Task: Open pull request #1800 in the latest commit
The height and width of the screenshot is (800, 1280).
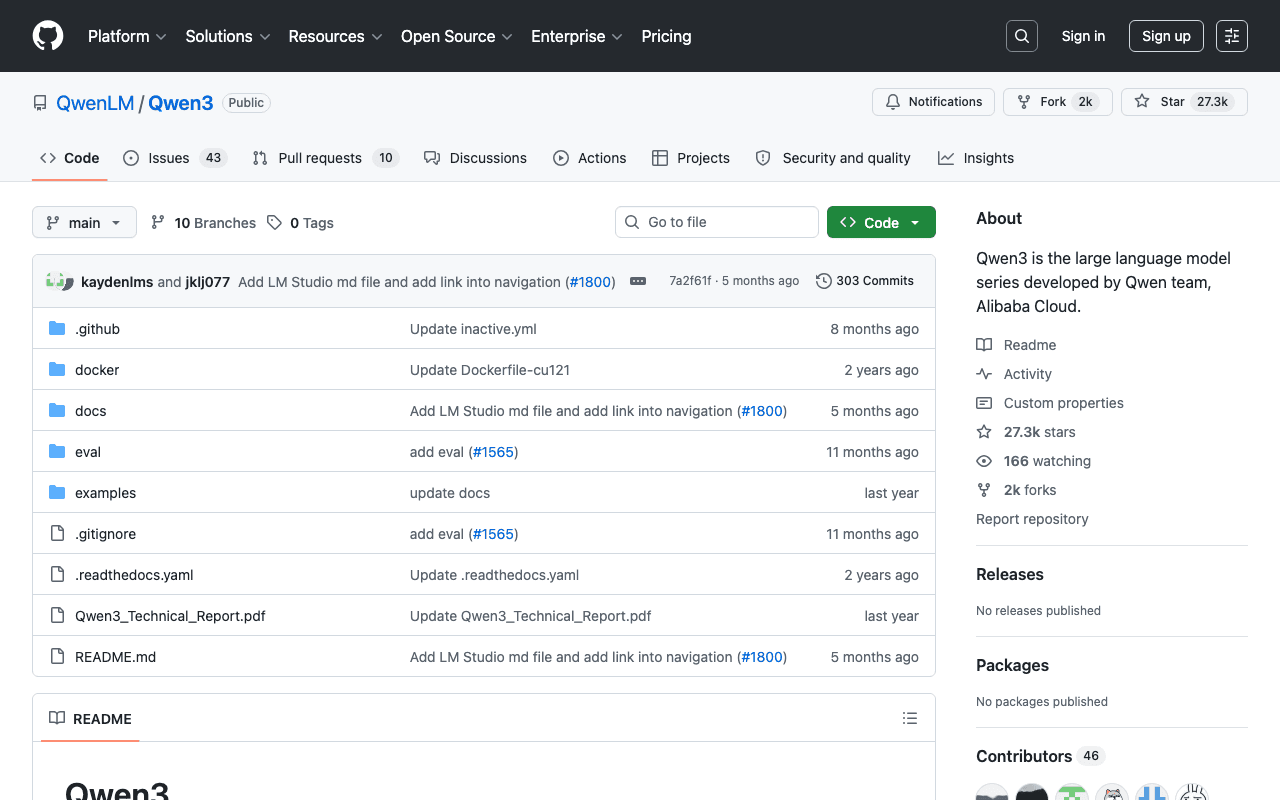Action: [x=590, y=282]
